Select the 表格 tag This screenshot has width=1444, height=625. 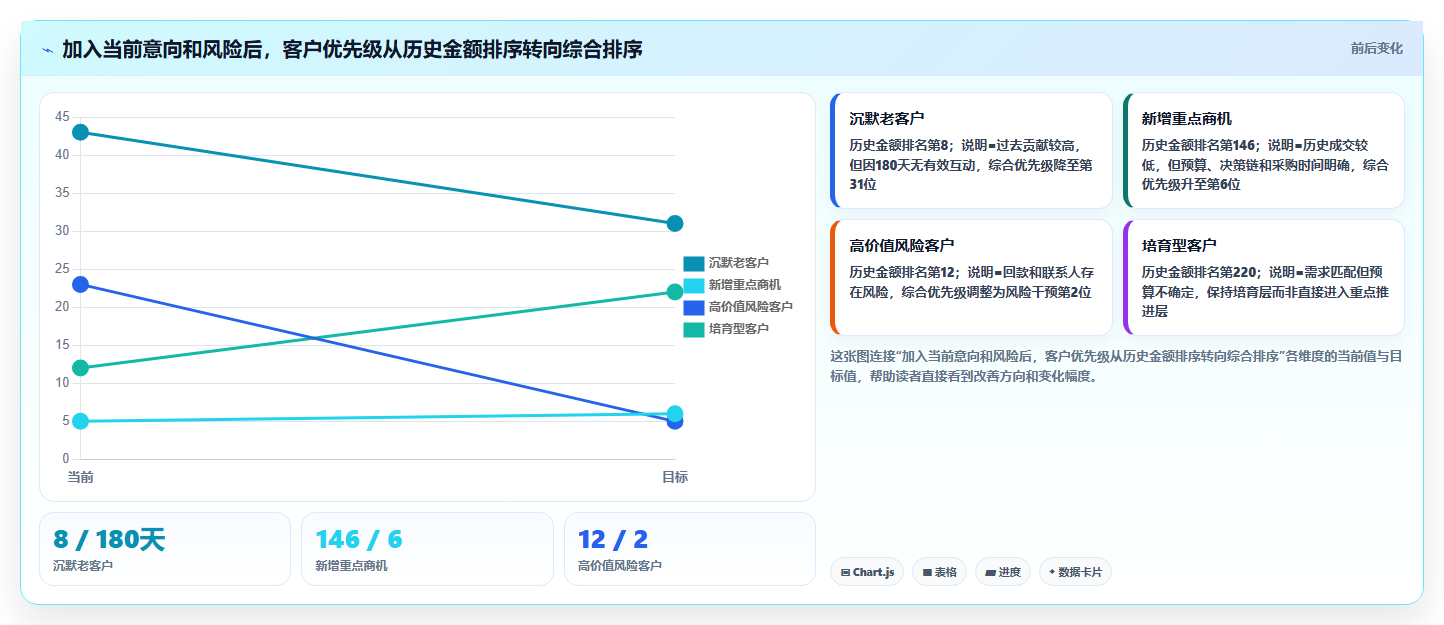[x=939, y=572]
